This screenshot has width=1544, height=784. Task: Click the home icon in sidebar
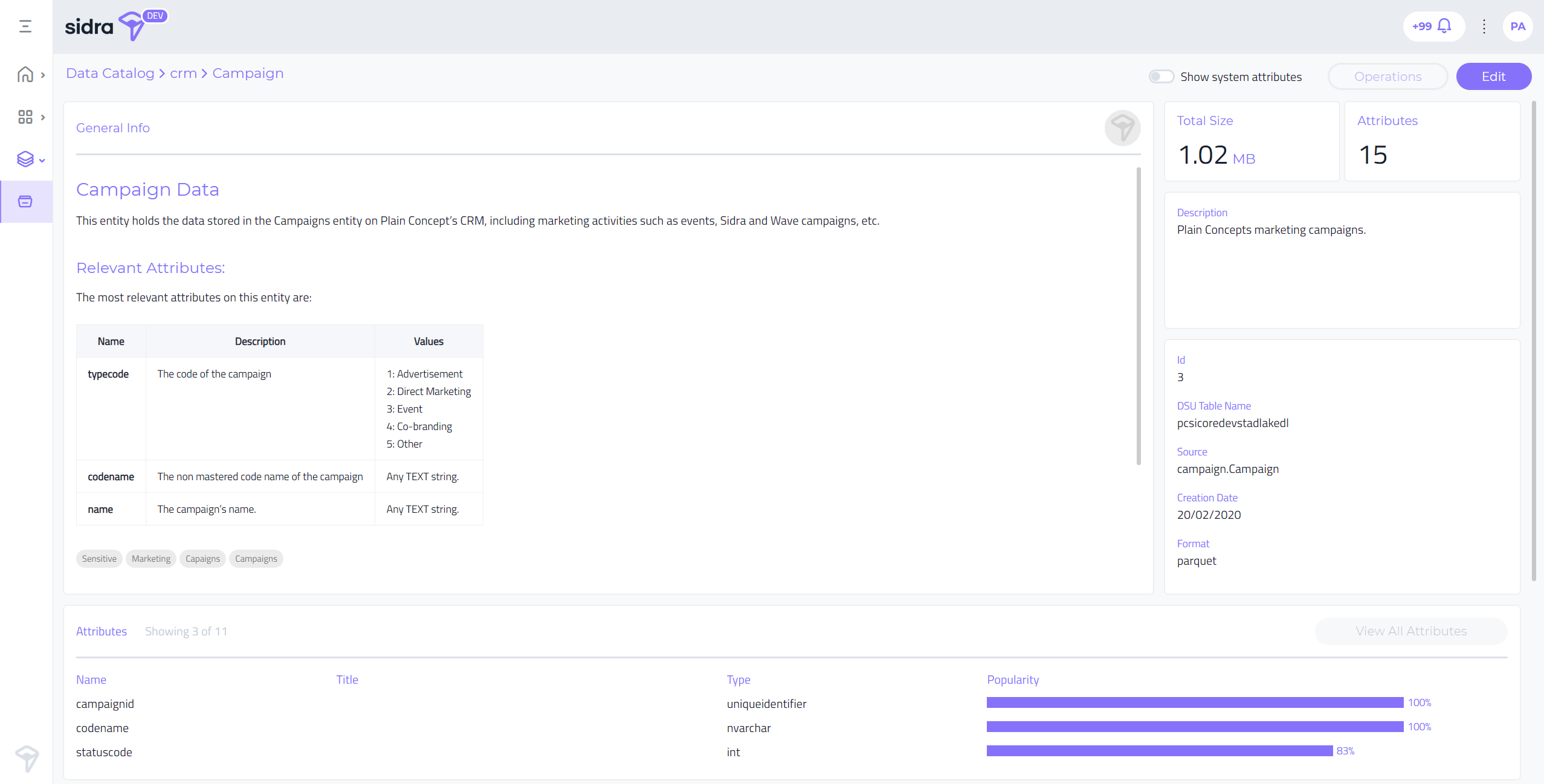point(25,75)
